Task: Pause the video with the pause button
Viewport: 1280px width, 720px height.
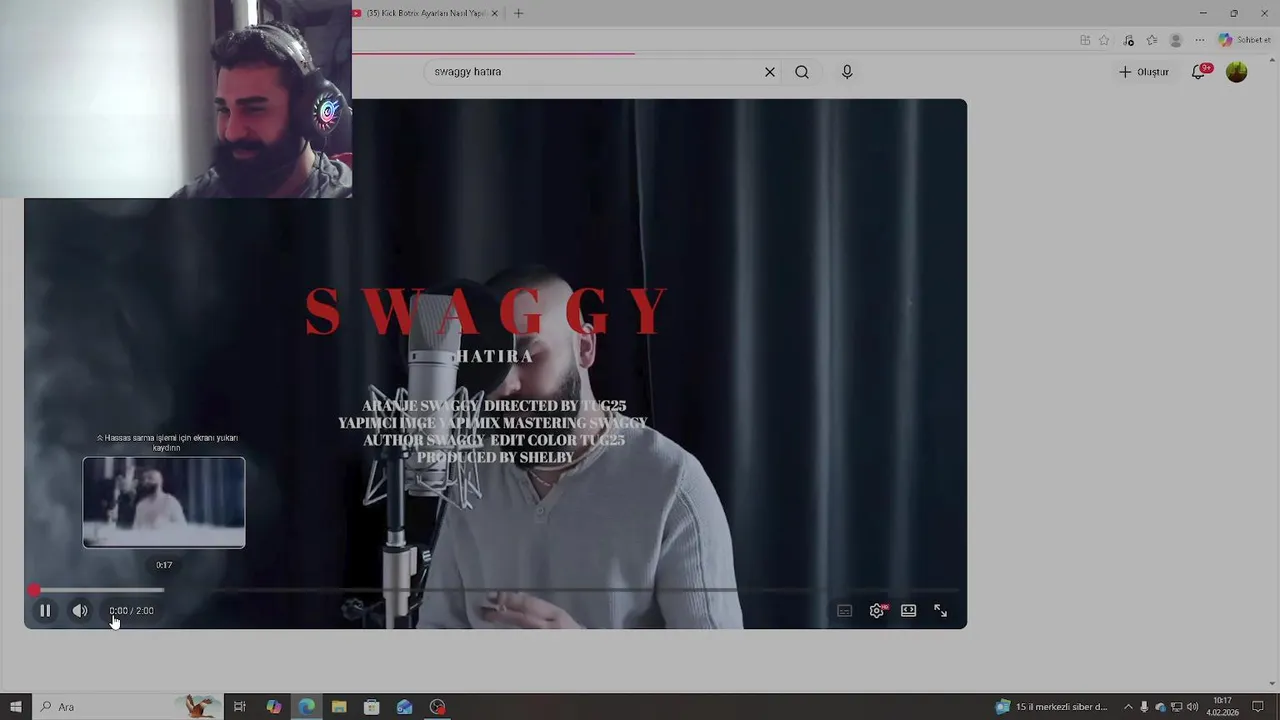Action: (x=45, y=611)
